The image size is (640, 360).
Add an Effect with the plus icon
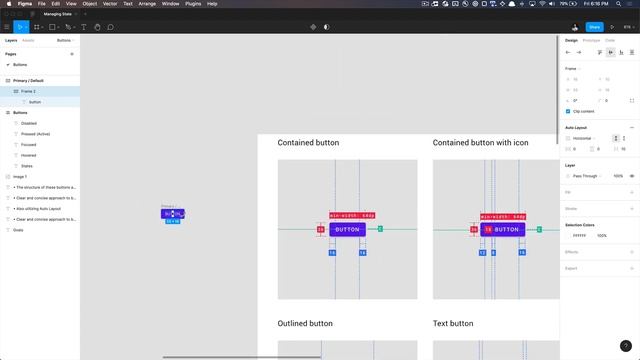click(x=632, y=252)
